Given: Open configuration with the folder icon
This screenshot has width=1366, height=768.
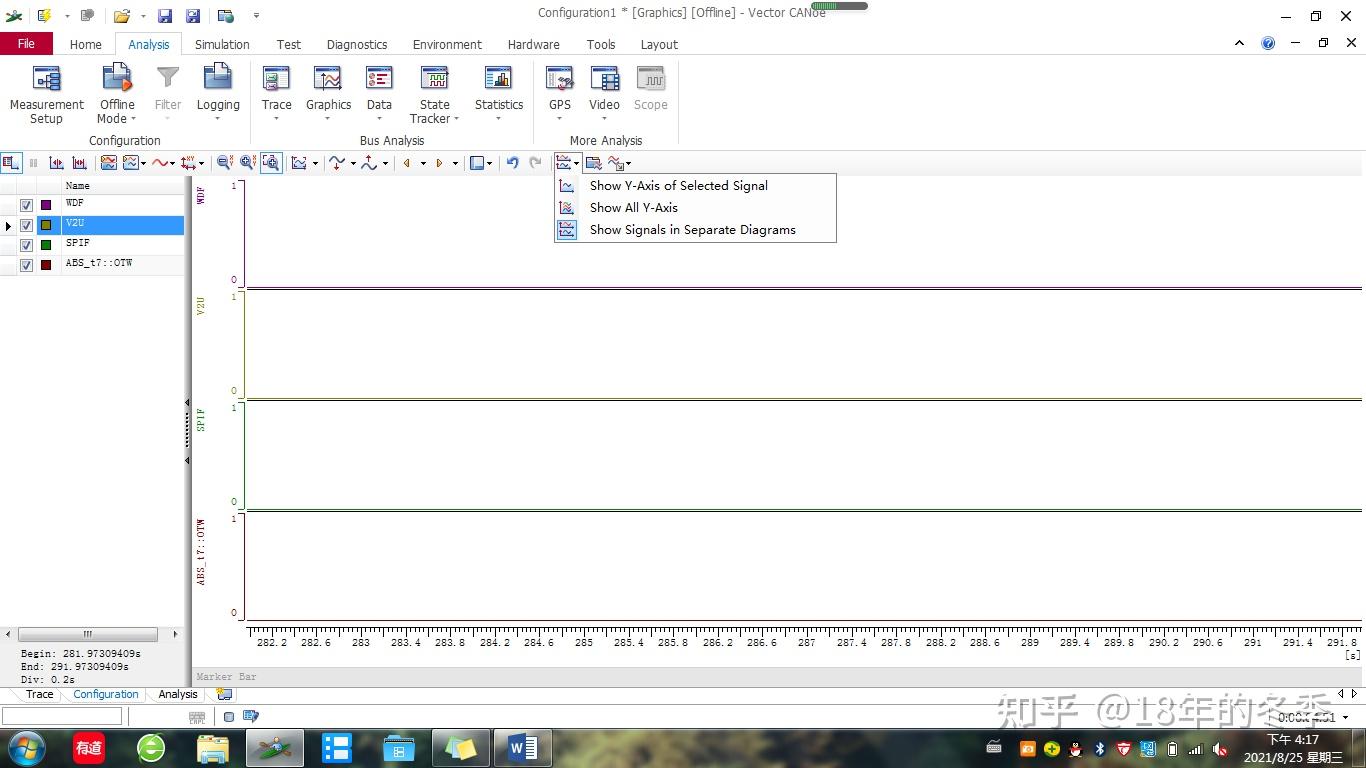Looking at the screenshot, I should coord(121,16).
